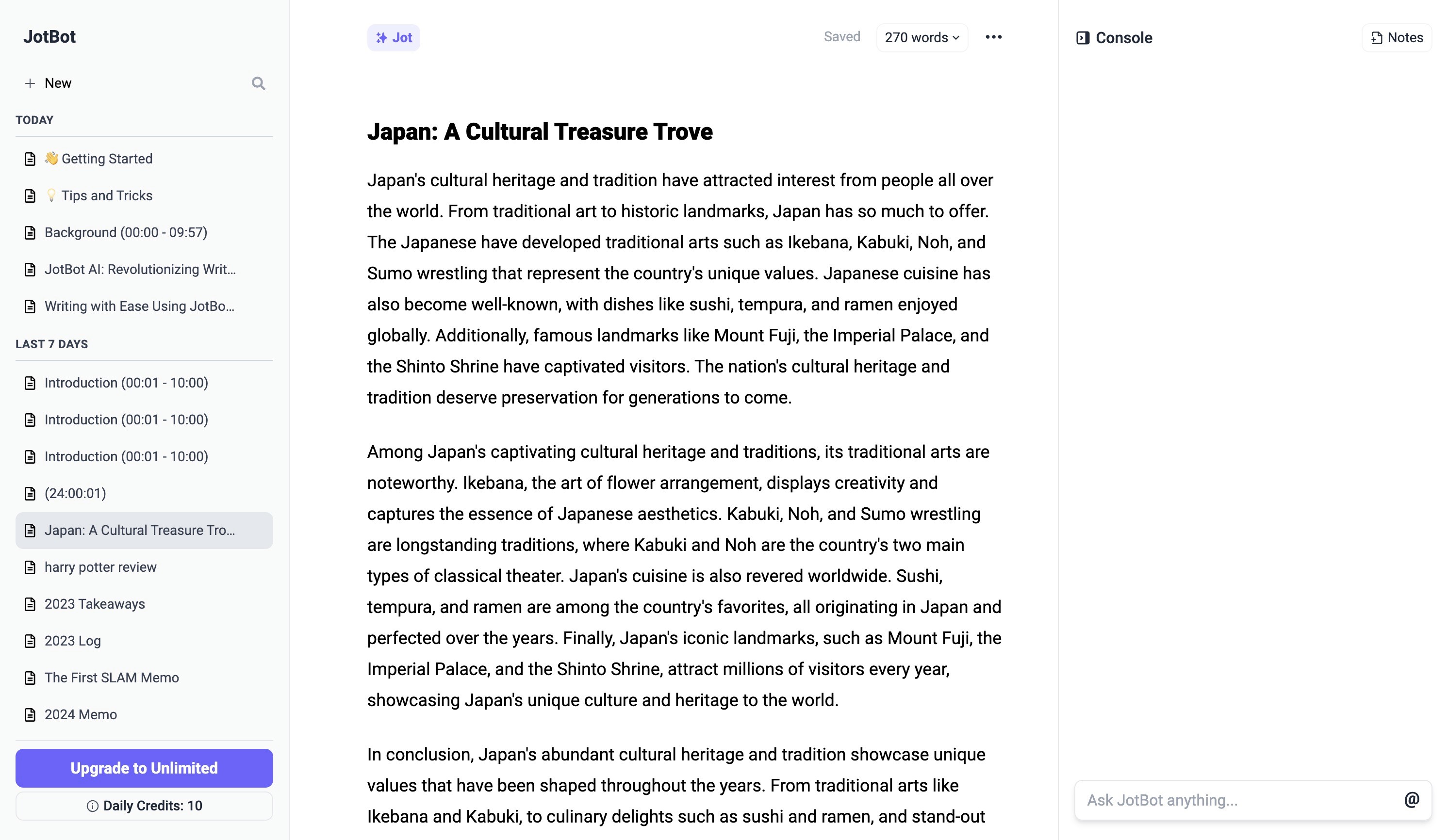Click the JotBot logo icon top-left
The image size is (1448, 840).
click(x=49, y=37)
